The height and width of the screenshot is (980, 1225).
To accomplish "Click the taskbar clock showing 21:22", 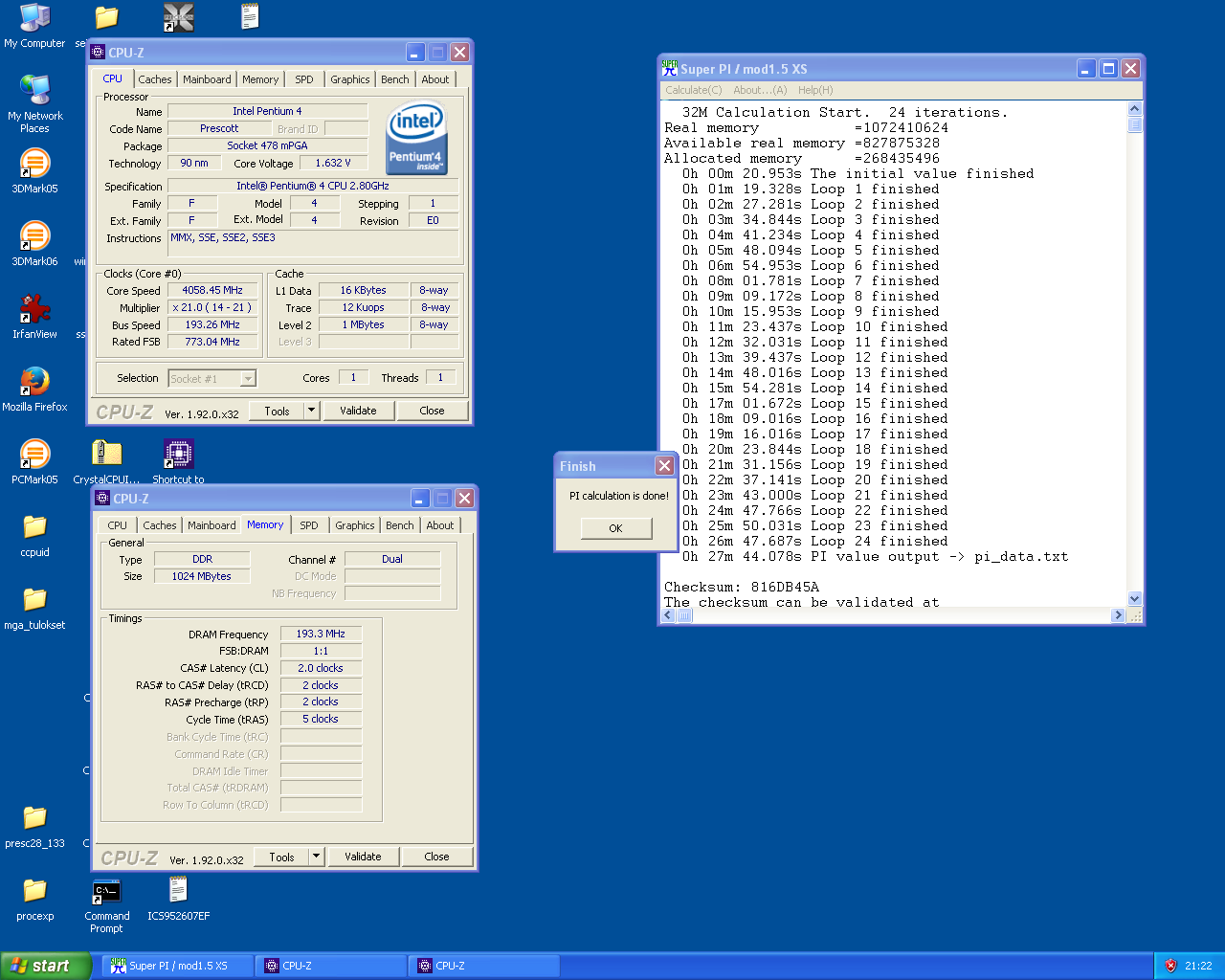I will point(1198,966).
